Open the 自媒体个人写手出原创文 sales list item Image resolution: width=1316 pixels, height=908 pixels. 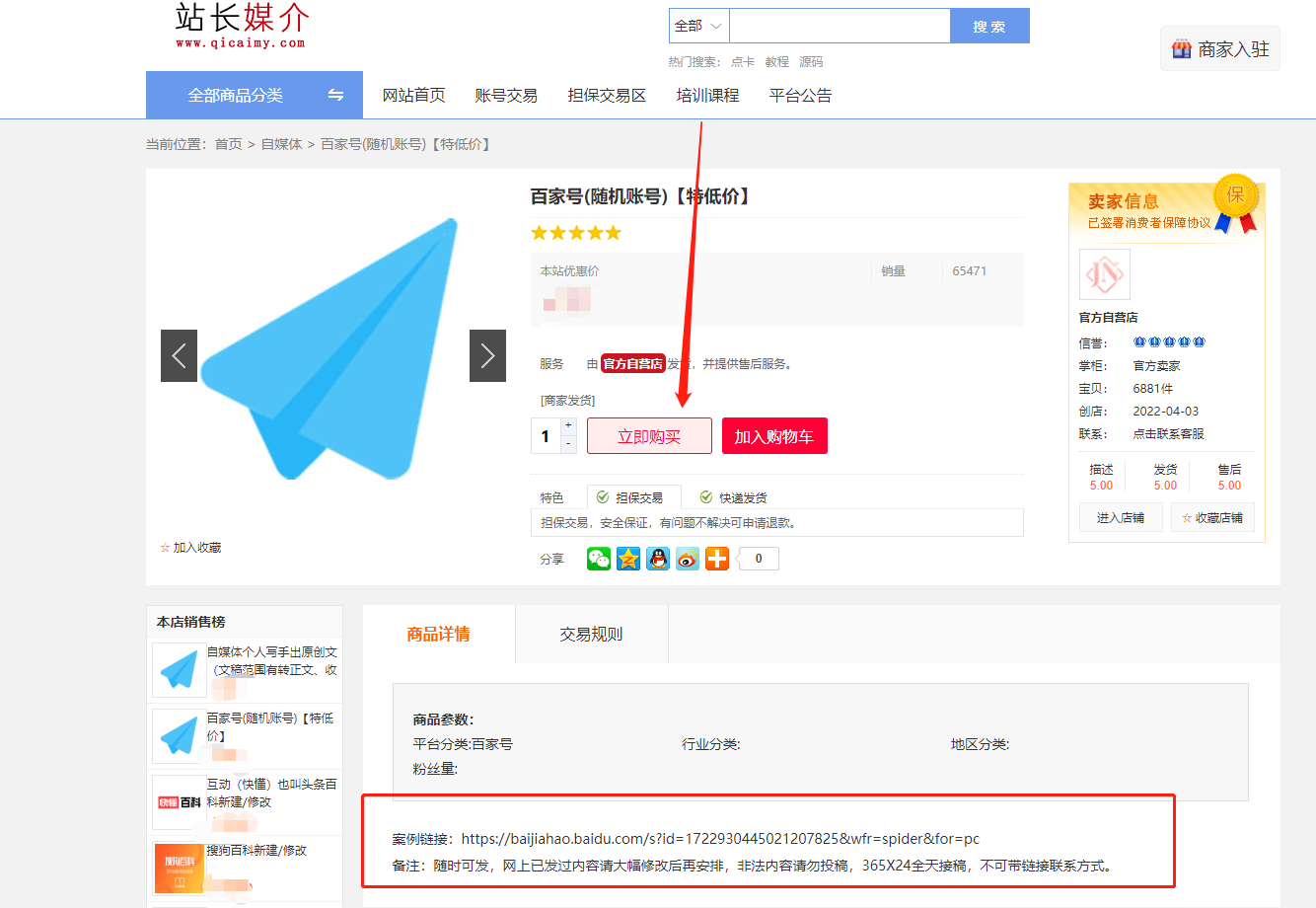tap(272, 661)
